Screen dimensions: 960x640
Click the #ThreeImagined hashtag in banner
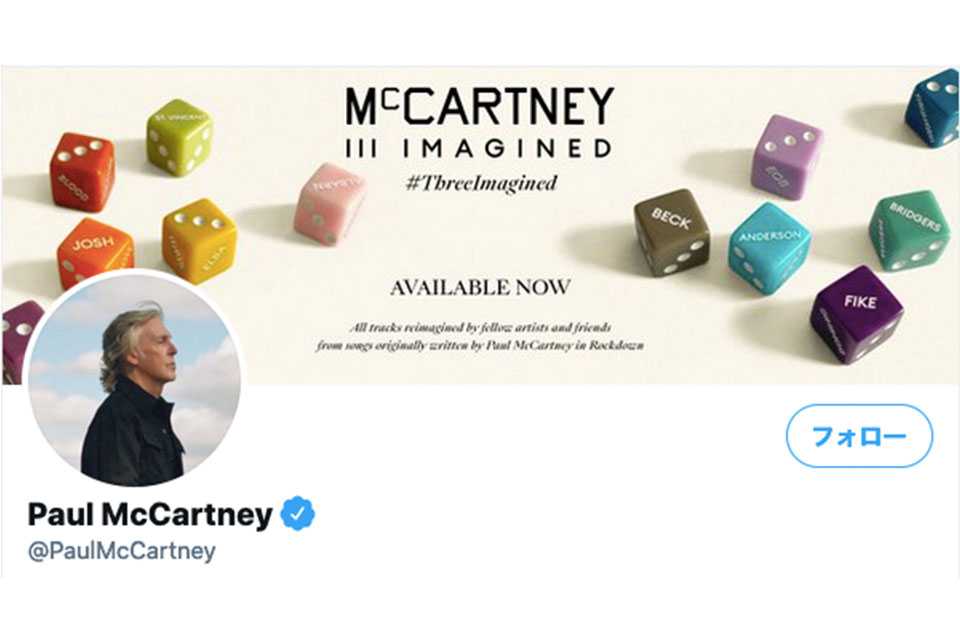click(x=481, y=183)
